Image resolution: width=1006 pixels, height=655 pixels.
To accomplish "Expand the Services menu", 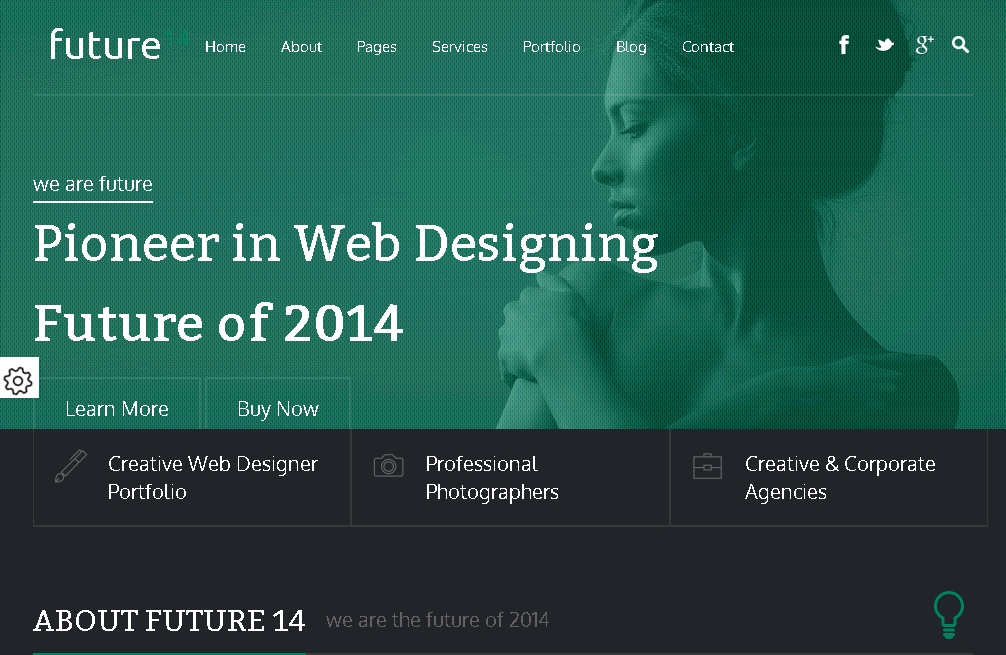I will 459,47.
